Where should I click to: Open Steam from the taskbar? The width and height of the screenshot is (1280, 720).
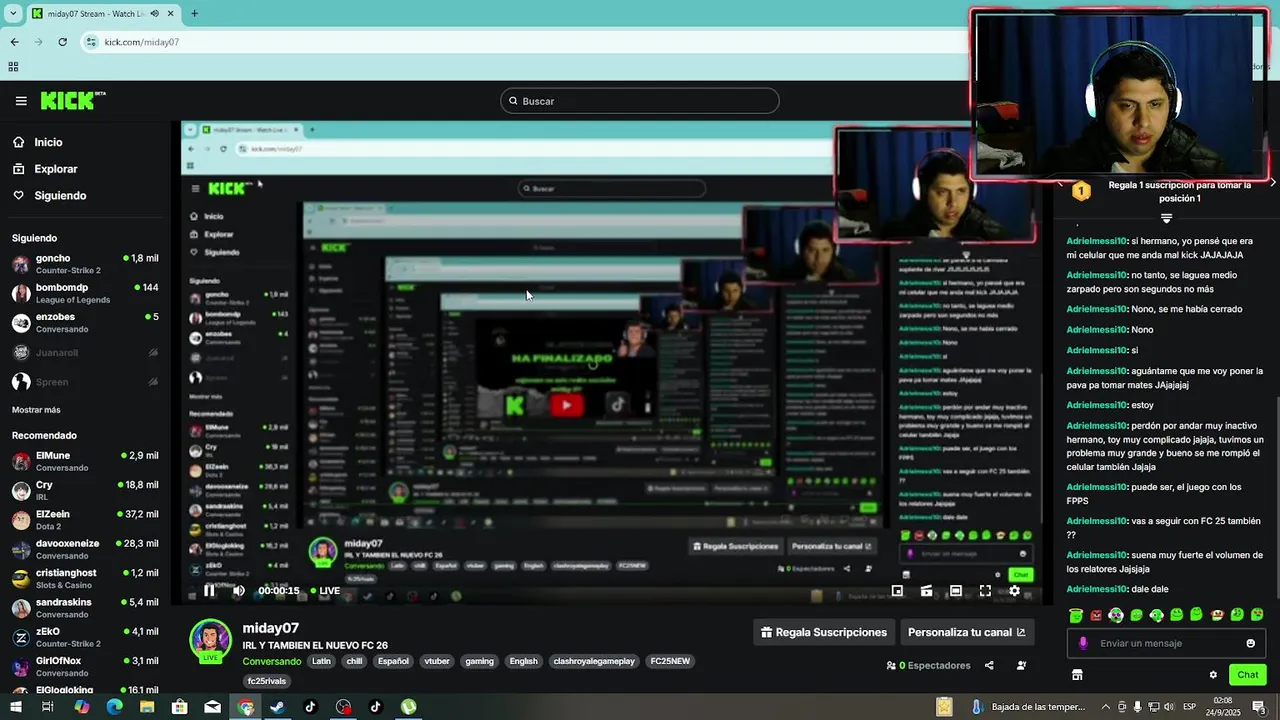pos(277,707)
